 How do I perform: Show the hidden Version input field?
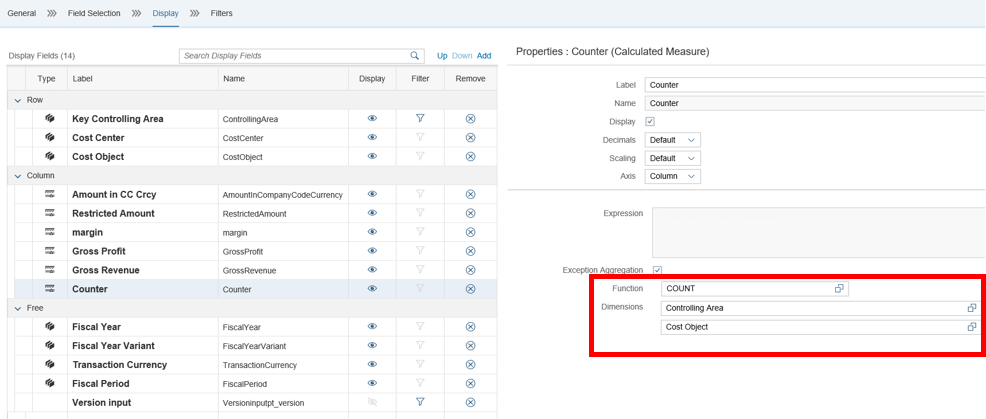click(372, 402)
